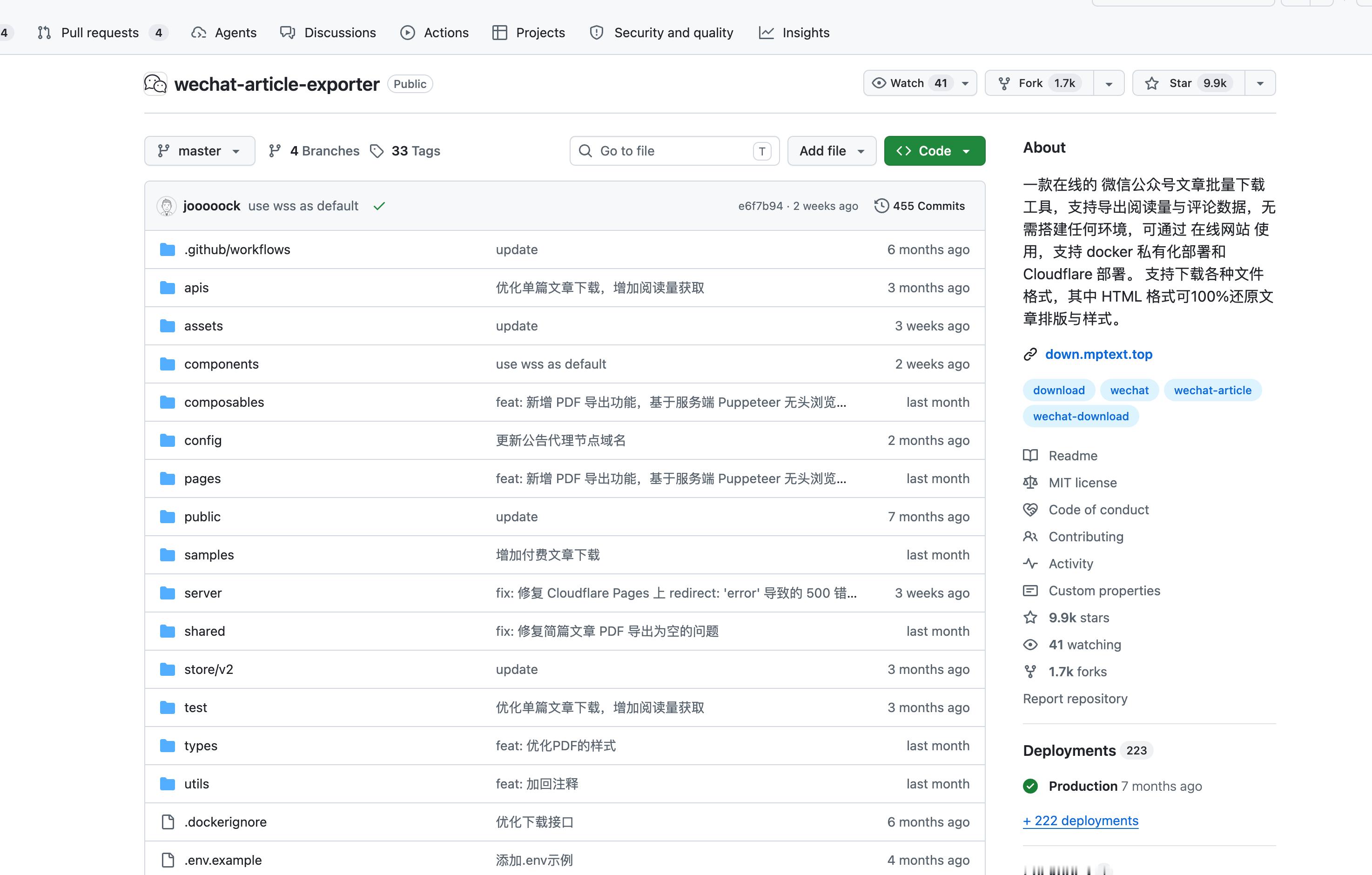Open the jooooock author profile link
This screenshot has width=1372, height=875.
pyautogui.click(x=211, y=206)
